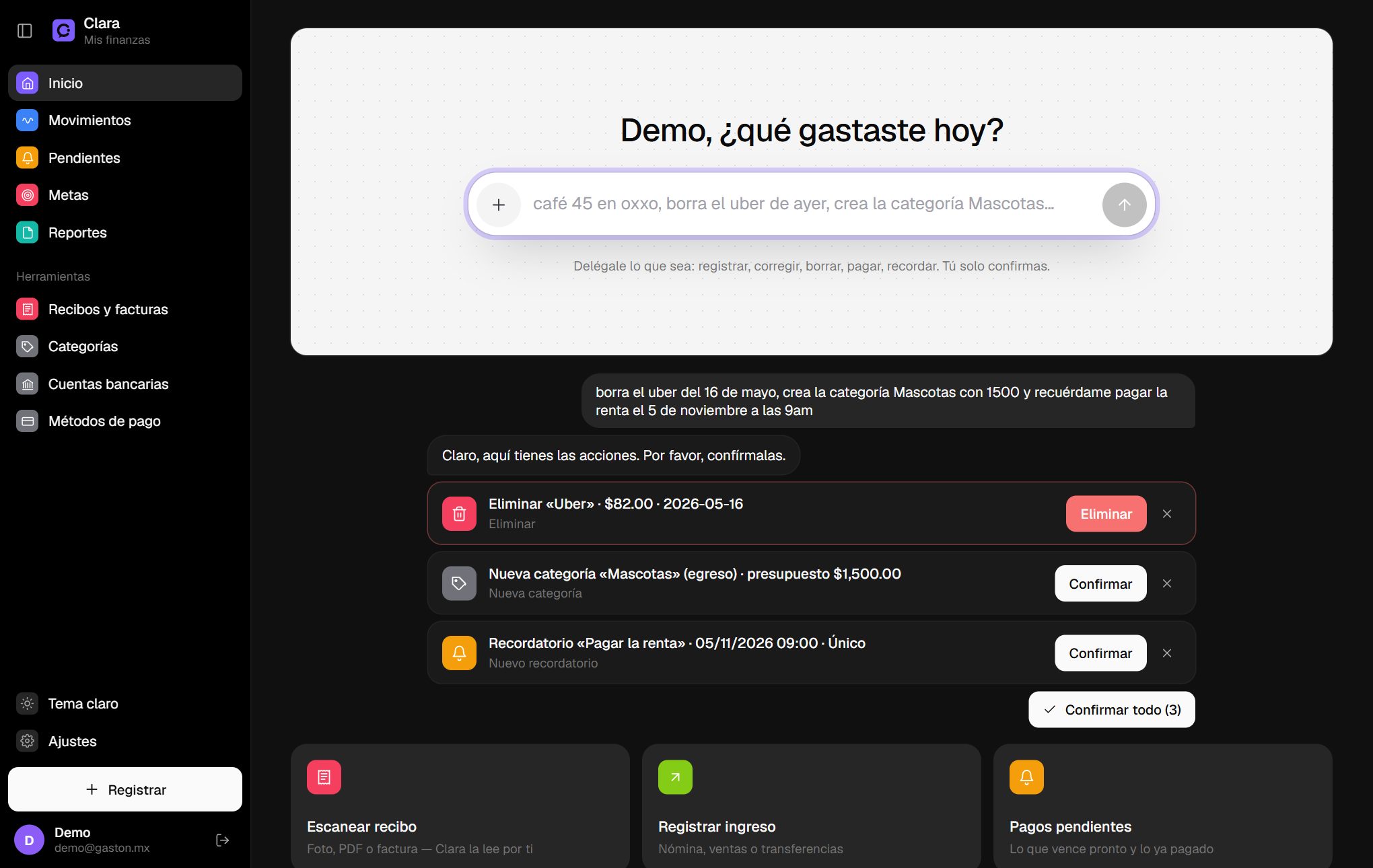The image size is (1373, 868).
Task: Click the red Eliminar button for Uber
Action: [x=1106, y=514]
